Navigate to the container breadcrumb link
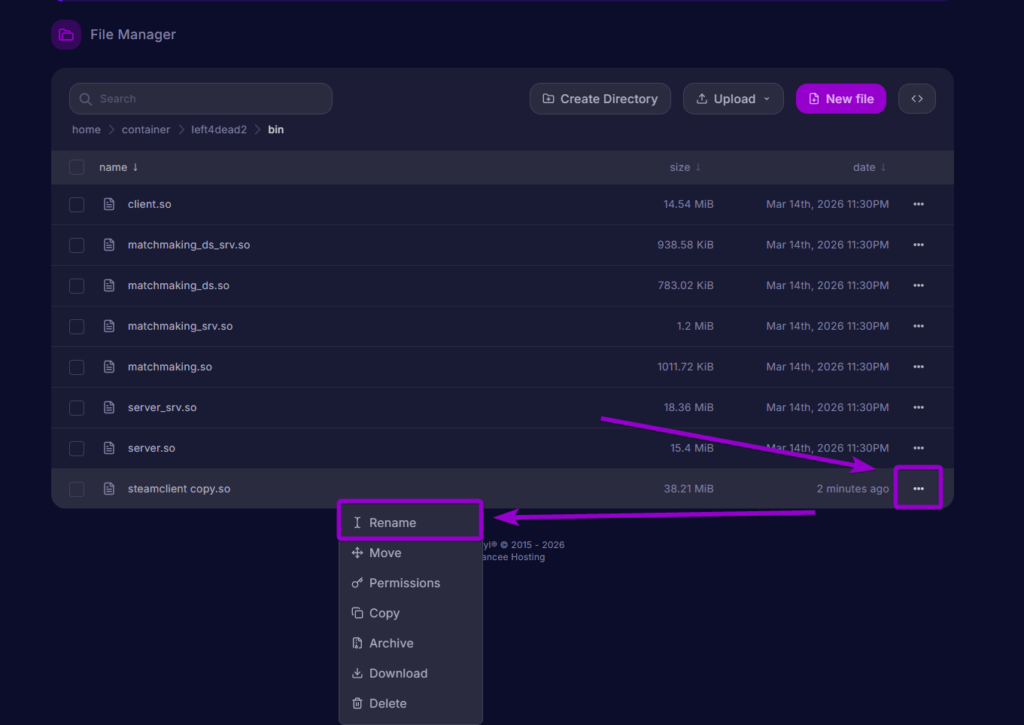 tap(146, 129)
